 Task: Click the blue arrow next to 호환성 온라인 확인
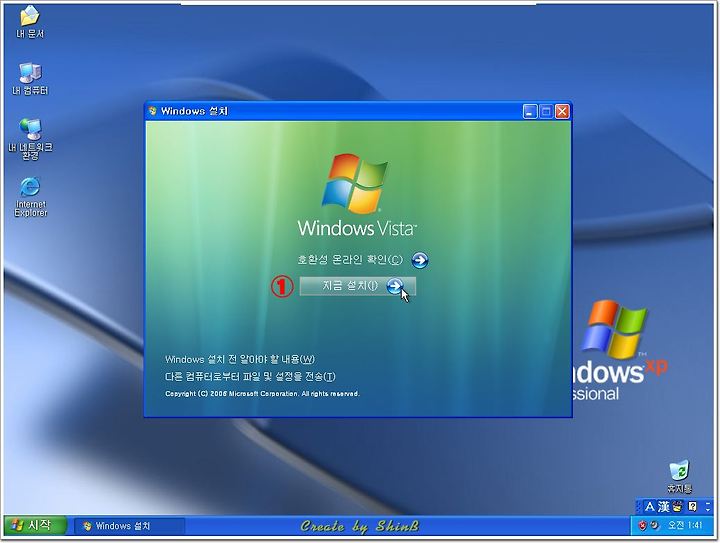click(420, 260)
